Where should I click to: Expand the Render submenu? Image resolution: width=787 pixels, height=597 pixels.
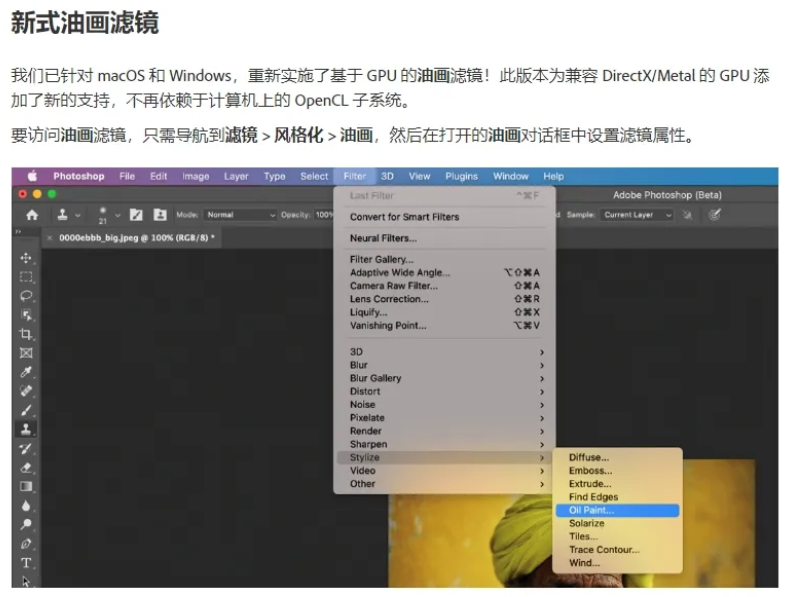(x=447, y=431)
